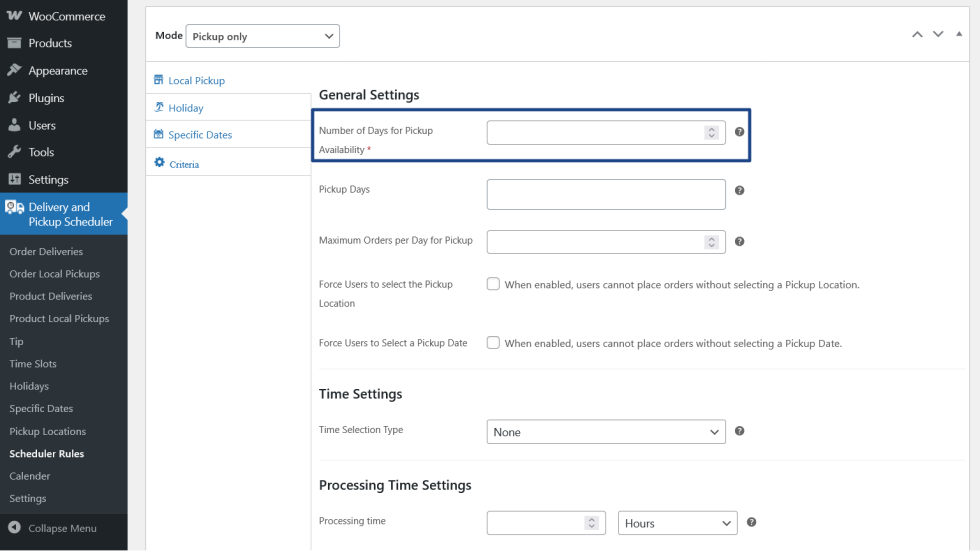Click help icon beside Time Selection Type
This screenshot has width=980, height=551.
coord(740,431)
